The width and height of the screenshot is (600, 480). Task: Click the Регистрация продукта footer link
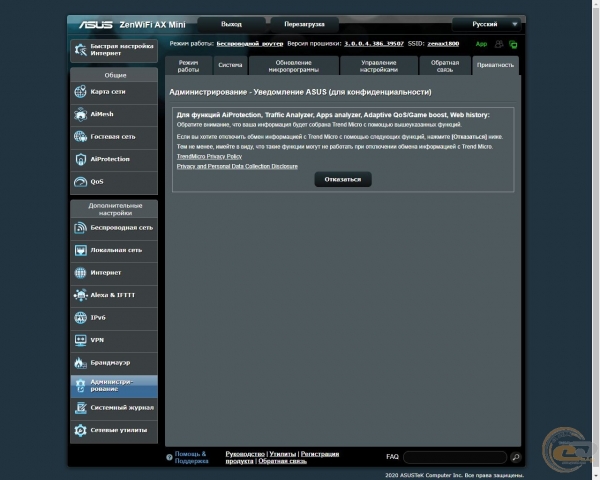point(320,454)
